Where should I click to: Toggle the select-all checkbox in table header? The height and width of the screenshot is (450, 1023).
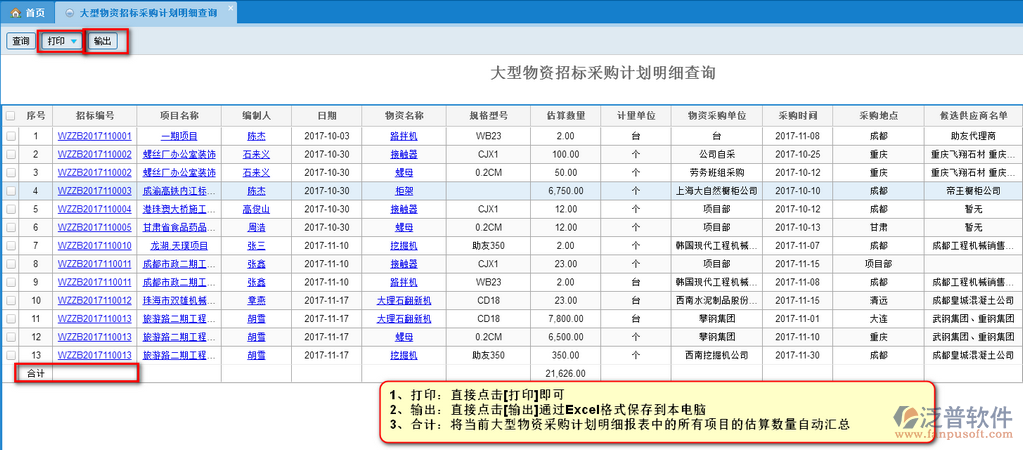pos(10,116)
